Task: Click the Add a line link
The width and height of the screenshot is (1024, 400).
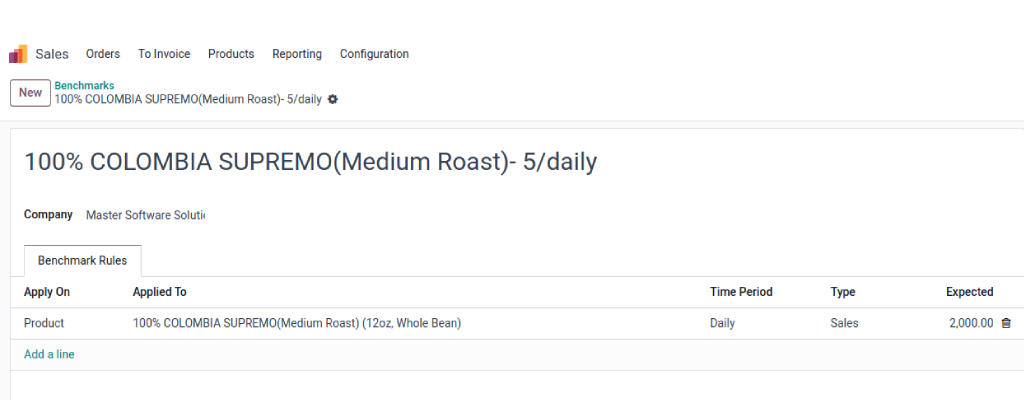Action: tap(49, 354)
